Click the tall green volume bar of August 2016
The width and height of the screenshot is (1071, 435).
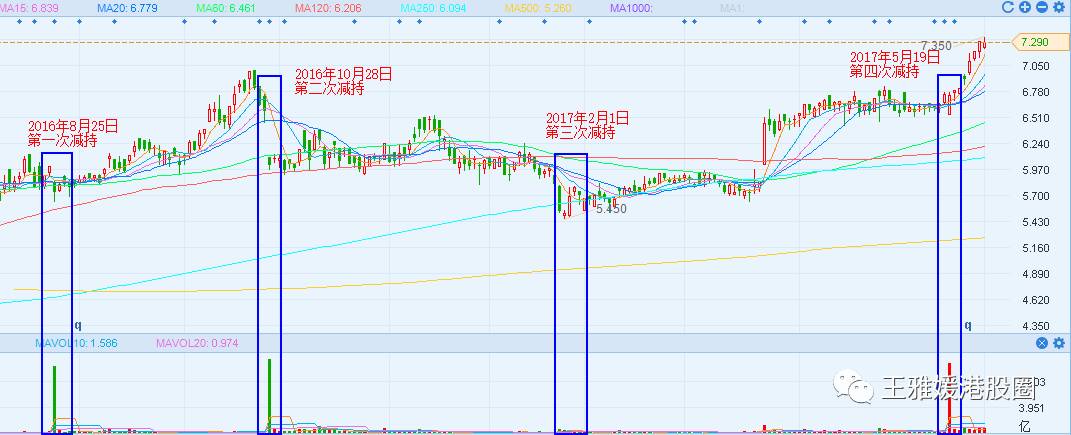(x=55, y=399)
